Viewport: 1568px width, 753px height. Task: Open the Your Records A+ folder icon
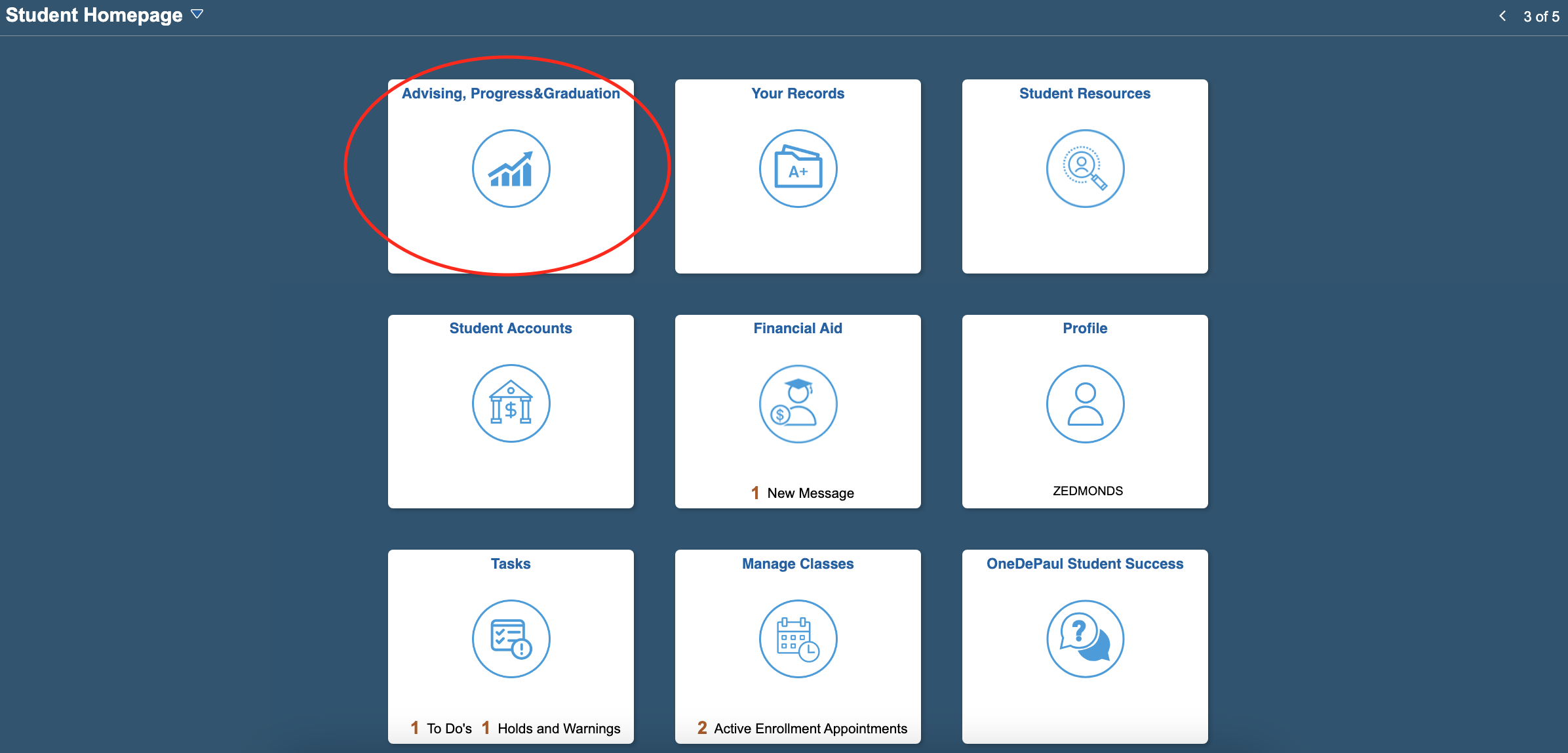(798, 169)
